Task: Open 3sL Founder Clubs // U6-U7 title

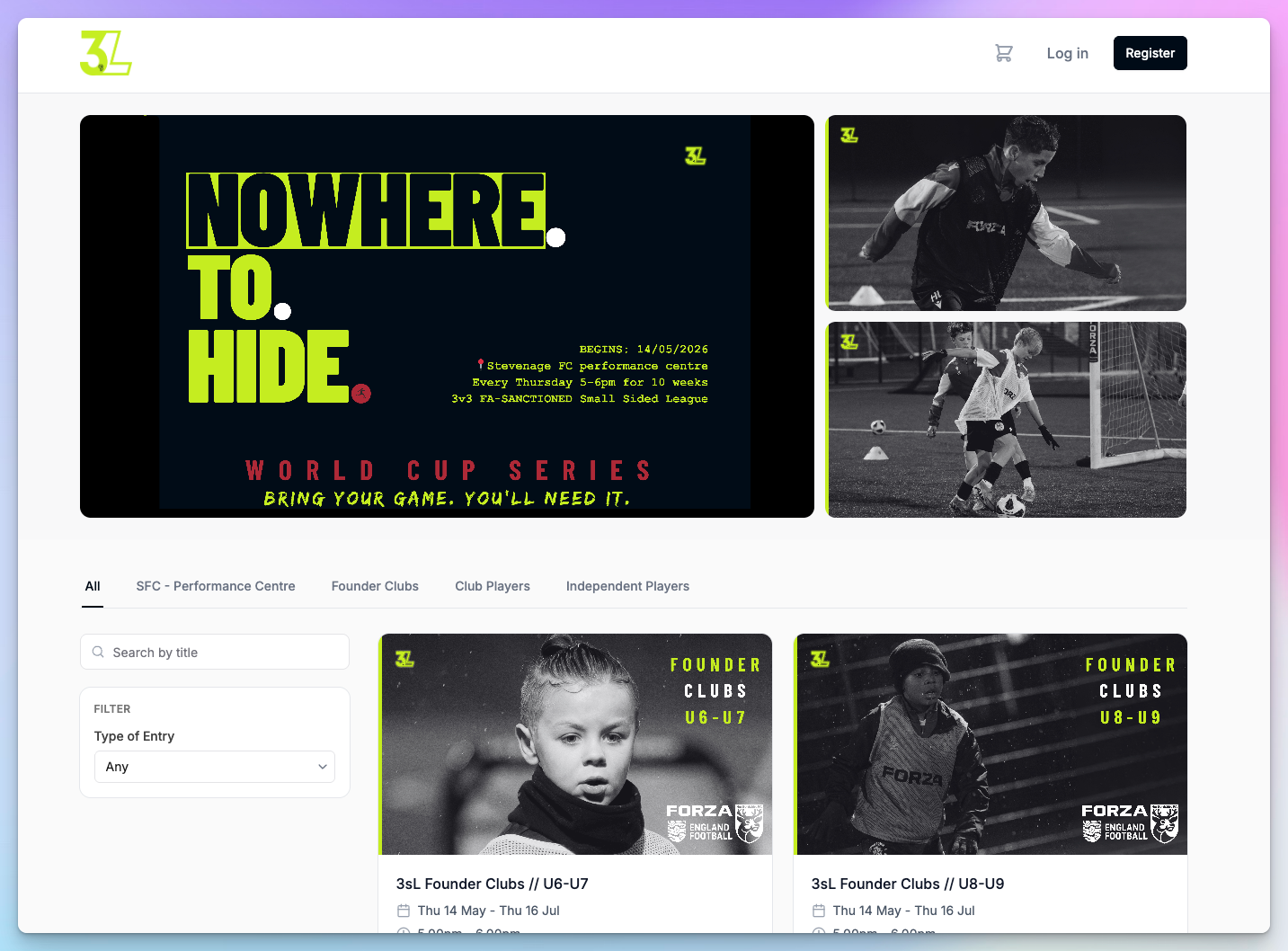Action: tap(493, 884)
